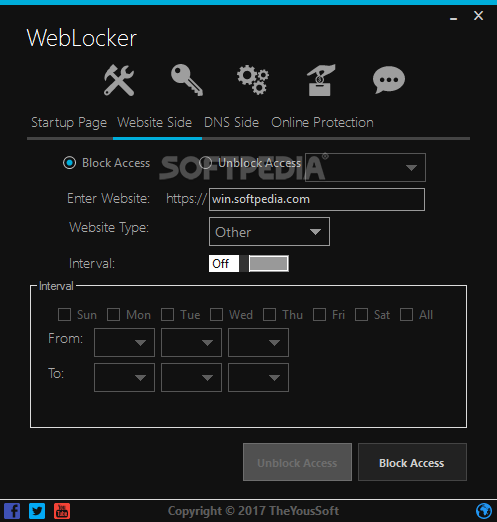Check the Sat day checkbox
Image resolution: width=497 pixels, height=522 pixels.
click(361, 315)
